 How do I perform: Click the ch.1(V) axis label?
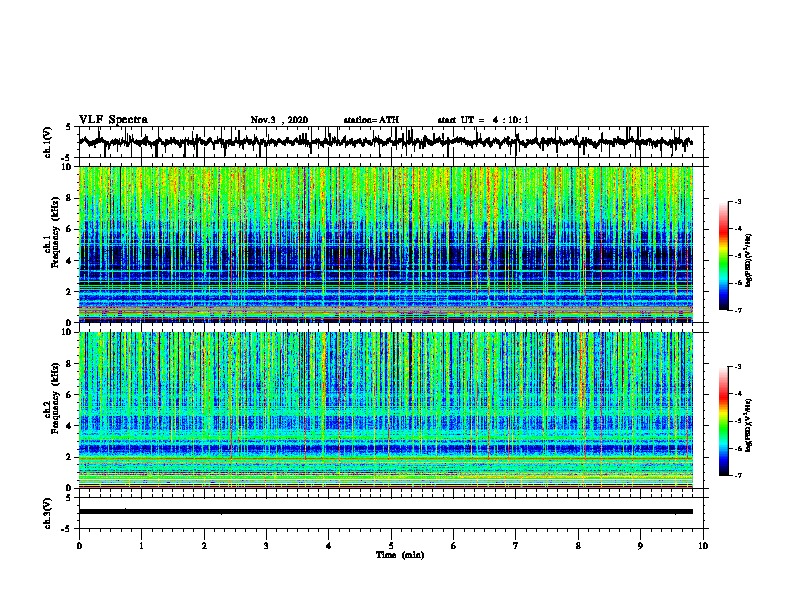[48, 142]
